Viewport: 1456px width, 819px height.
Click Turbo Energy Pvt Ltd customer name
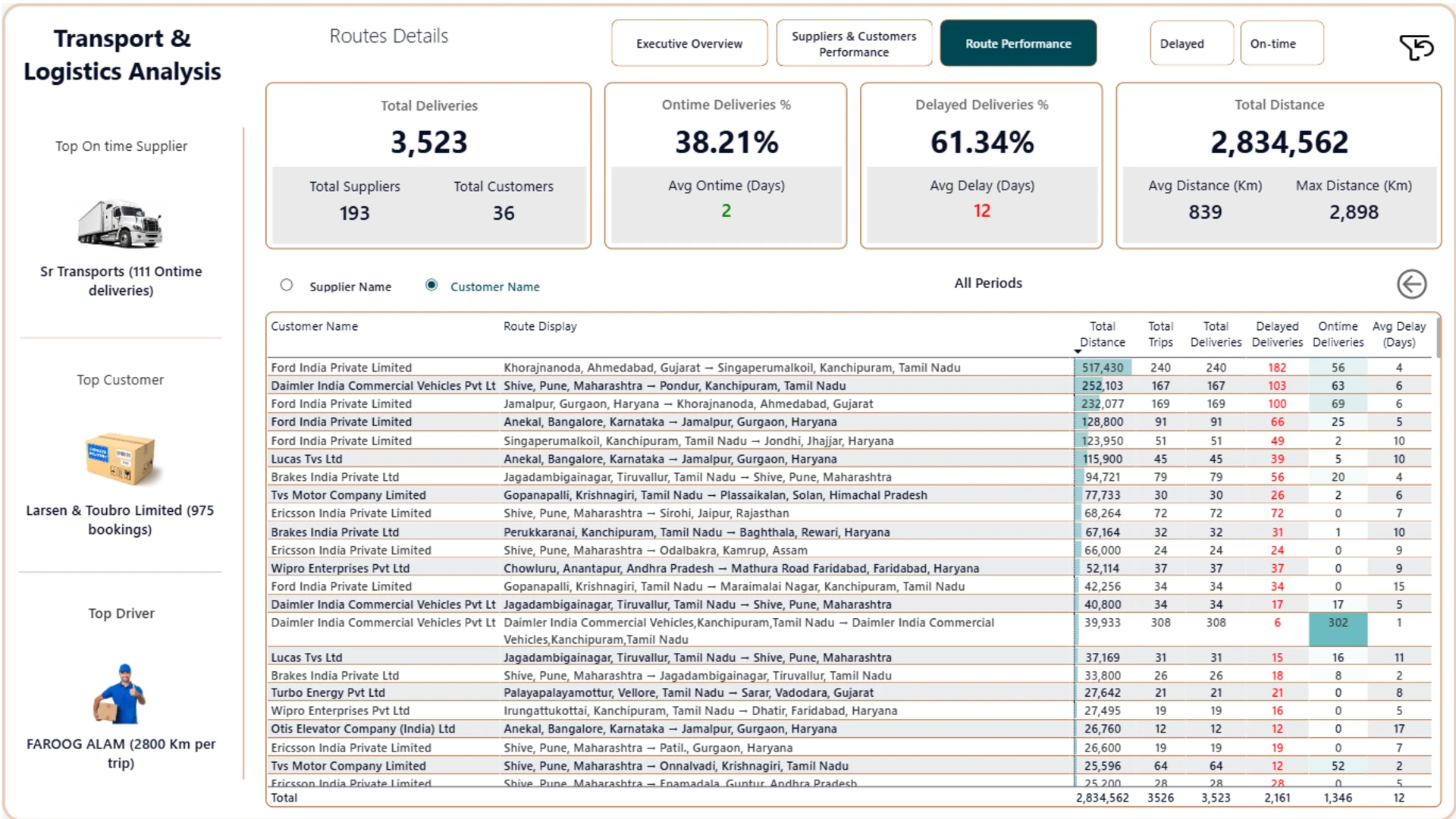click(x=328, y=693)
